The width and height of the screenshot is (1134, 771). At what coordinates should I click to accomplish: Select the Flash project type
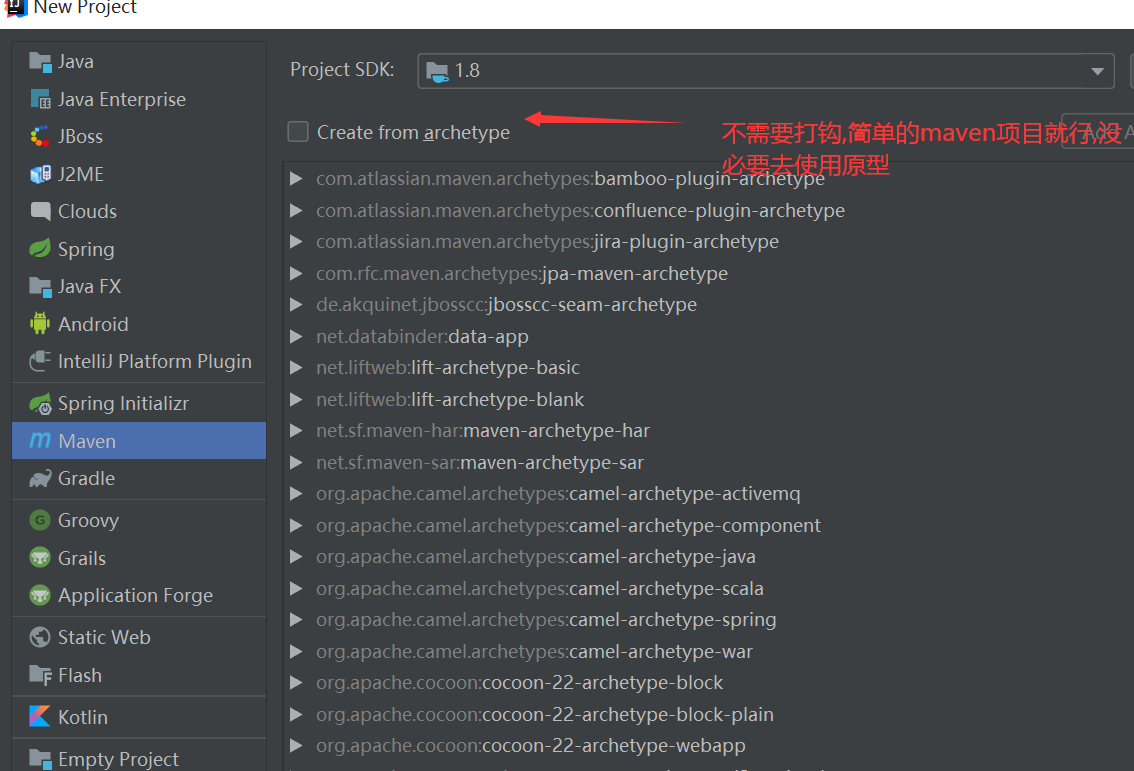pos(139,675)
